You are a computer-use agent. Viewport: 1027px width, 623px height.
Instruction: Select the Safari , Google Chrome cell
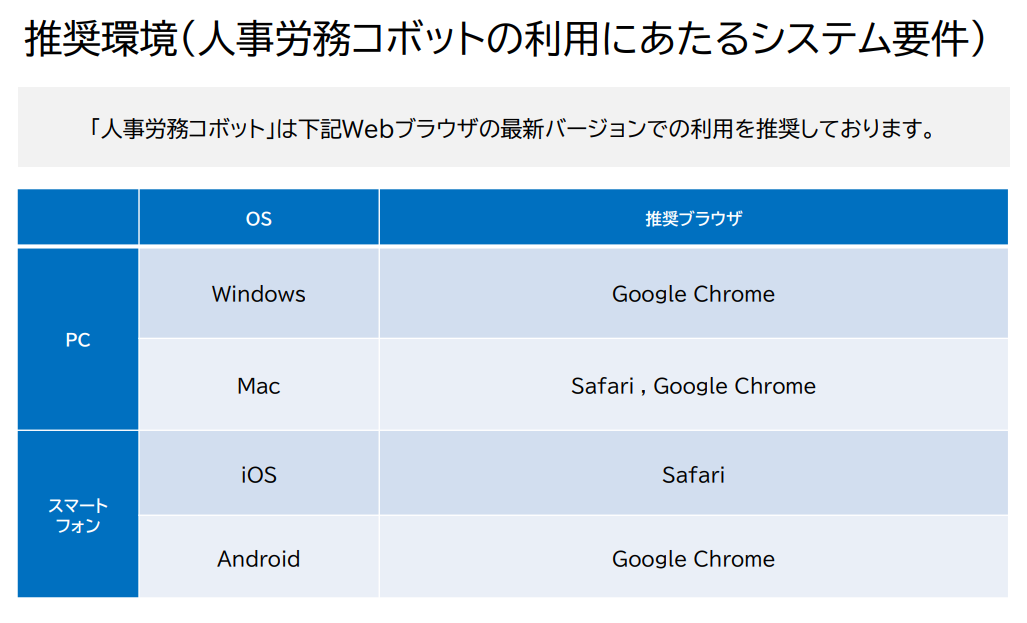(694, 385)
